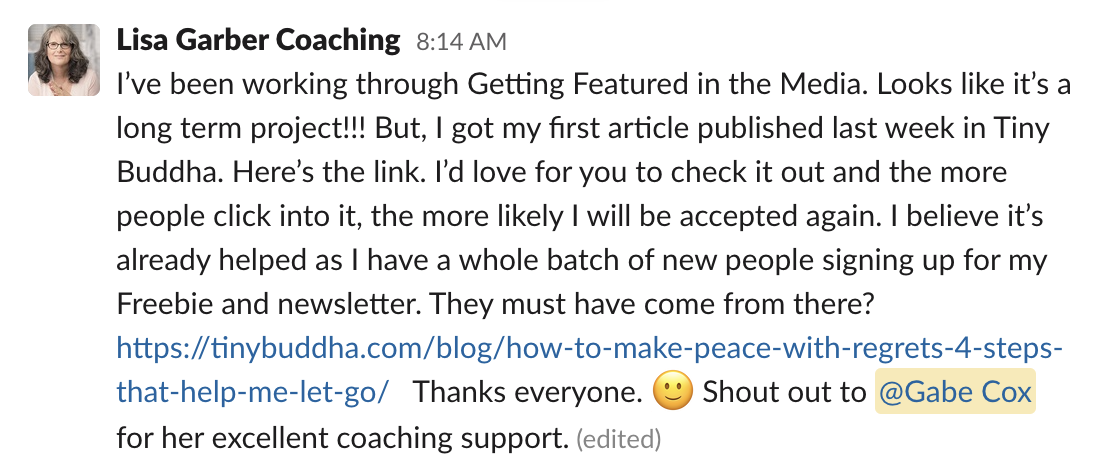Open the tinybuddha.com blog article link

(589, 348)
